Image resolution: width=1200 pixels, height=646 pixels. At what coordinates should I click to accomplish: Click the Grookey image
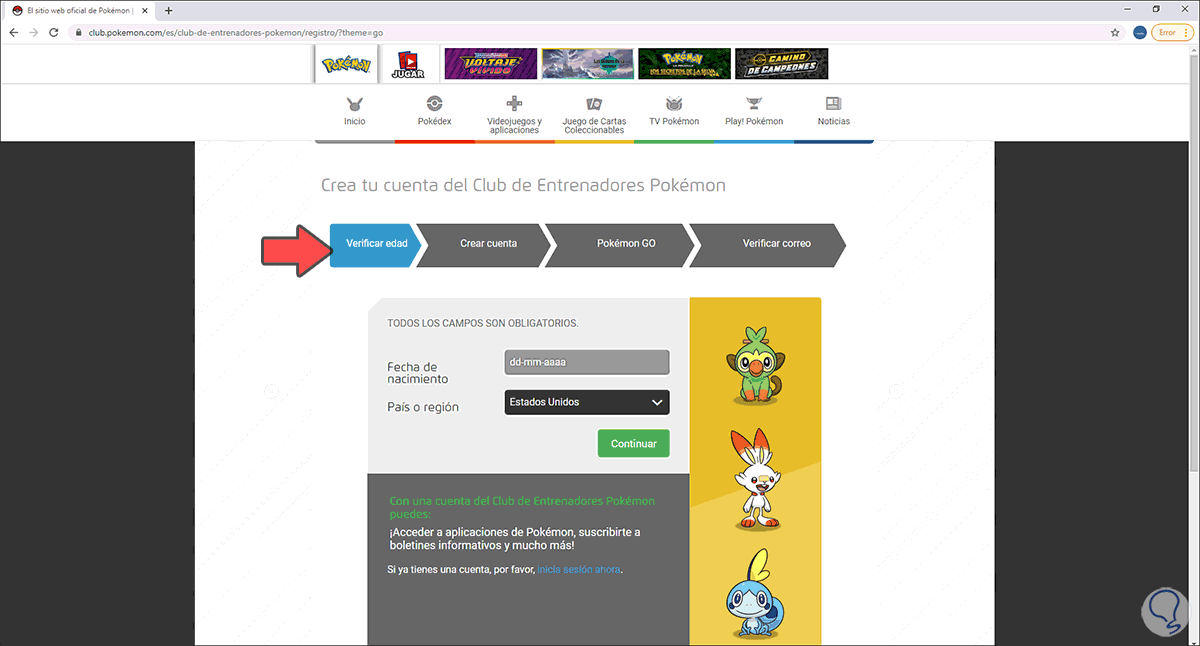pos(755,363)
